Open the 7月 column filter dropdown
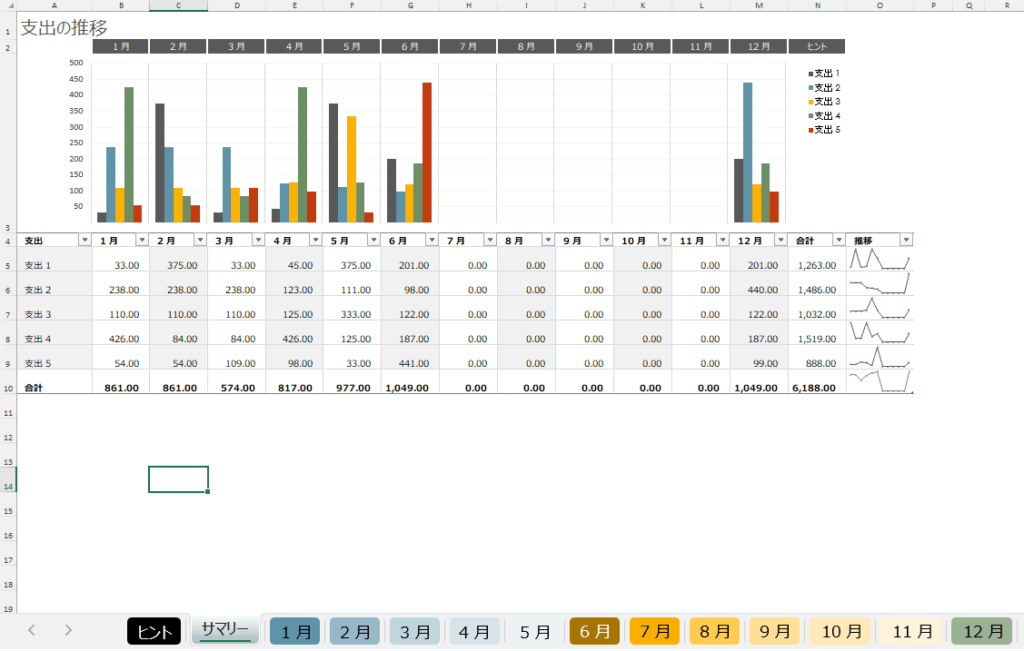 click(490, 240)
